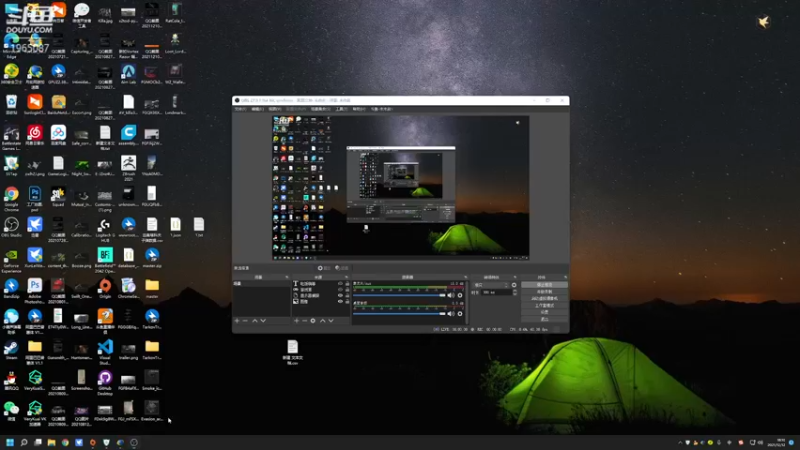Move the selected source up in OBS
800x450 pixels.
(322, 321)
